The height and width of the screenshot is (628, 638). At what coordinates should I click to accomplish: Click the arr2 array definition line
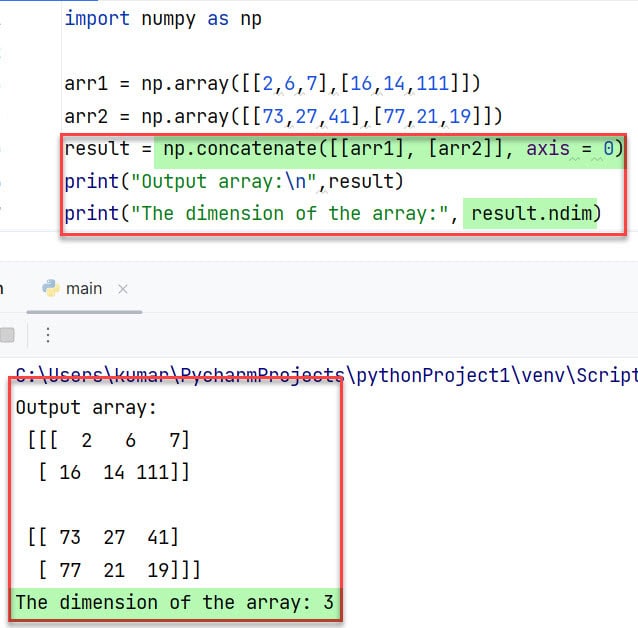[284, 116]
